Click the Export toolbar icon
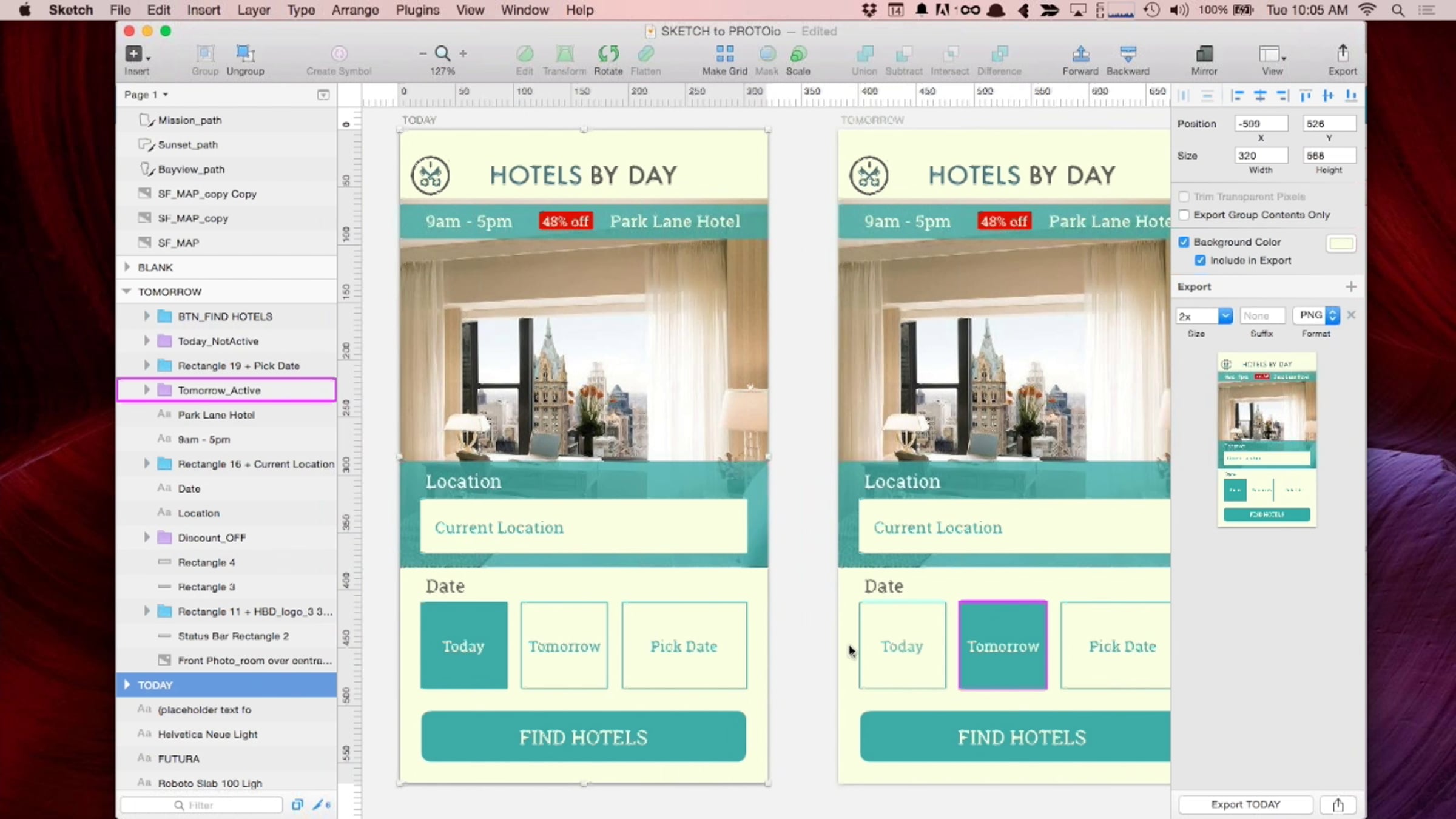 tap(1342, 54)
